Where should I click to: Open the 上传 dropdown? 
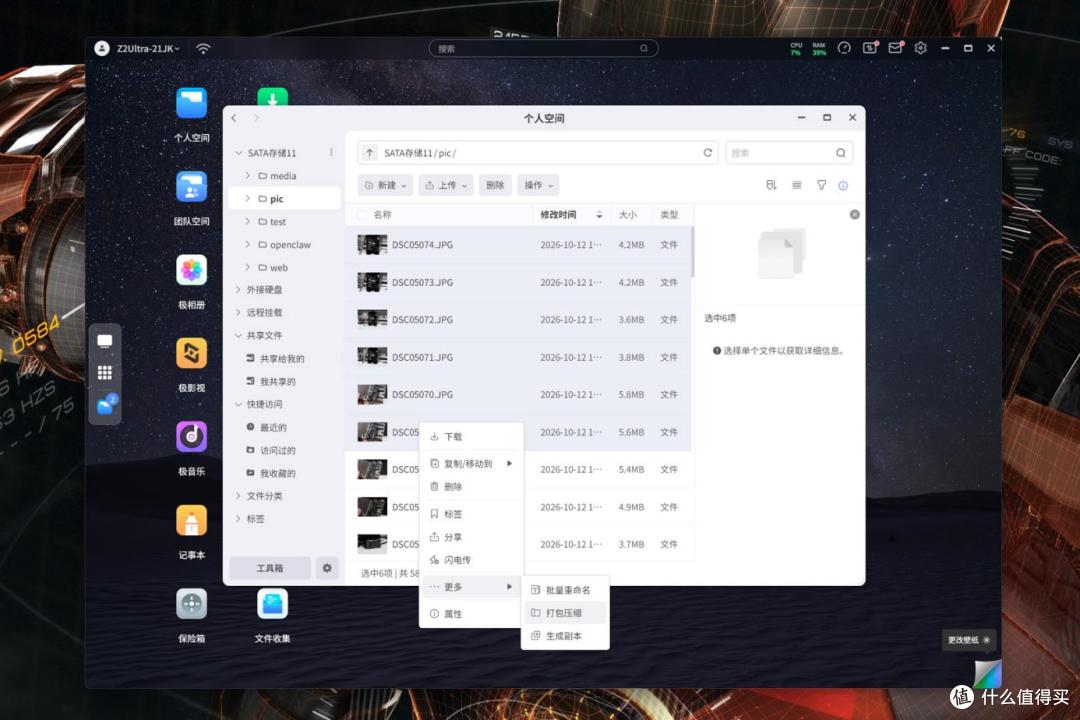446,185
